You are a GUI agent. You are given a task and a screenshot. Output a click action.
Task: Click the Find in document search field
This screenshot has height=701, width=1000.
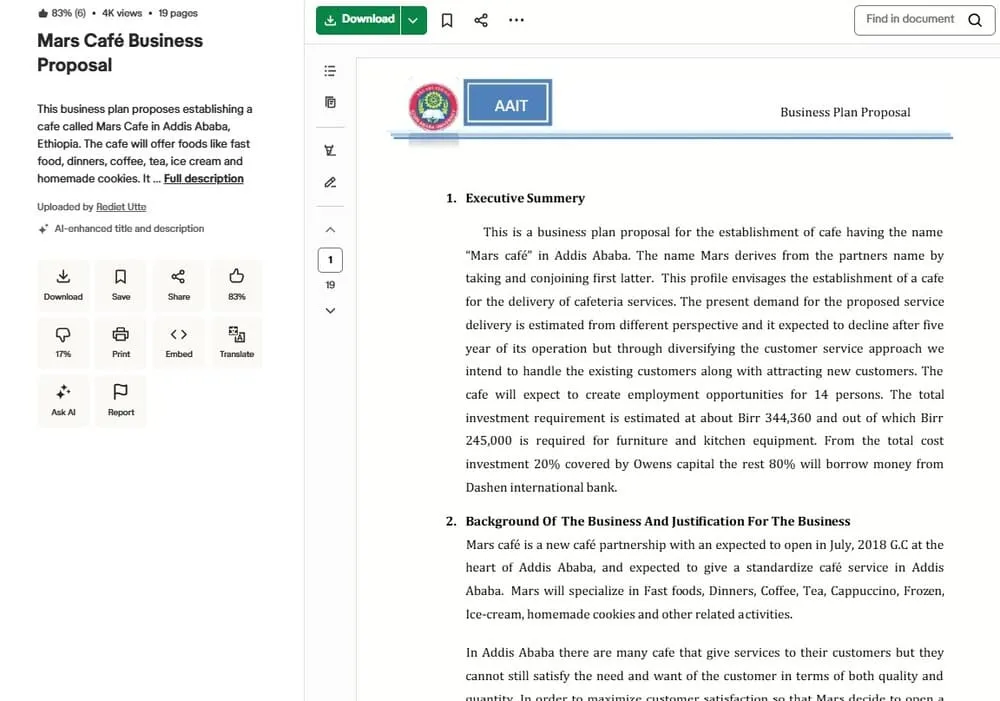[912, 19]
